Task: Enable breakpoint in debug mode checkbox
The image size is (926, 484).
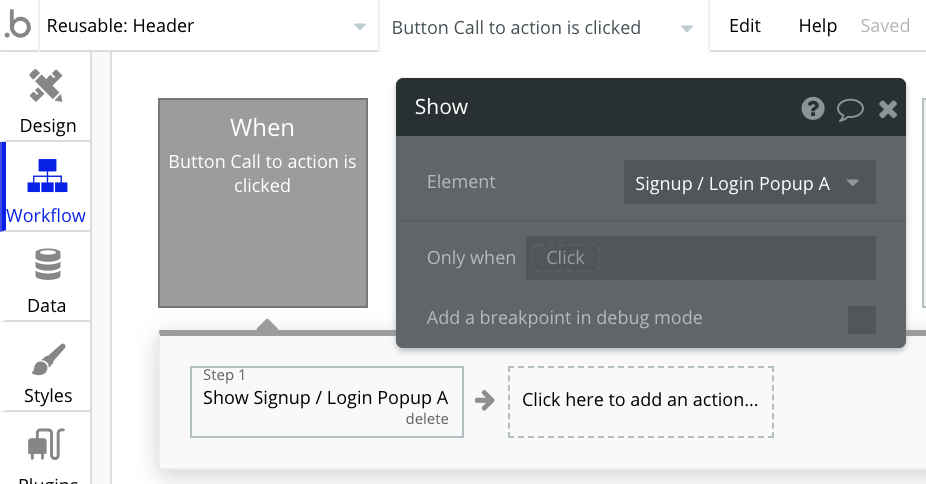Action: 861,319
